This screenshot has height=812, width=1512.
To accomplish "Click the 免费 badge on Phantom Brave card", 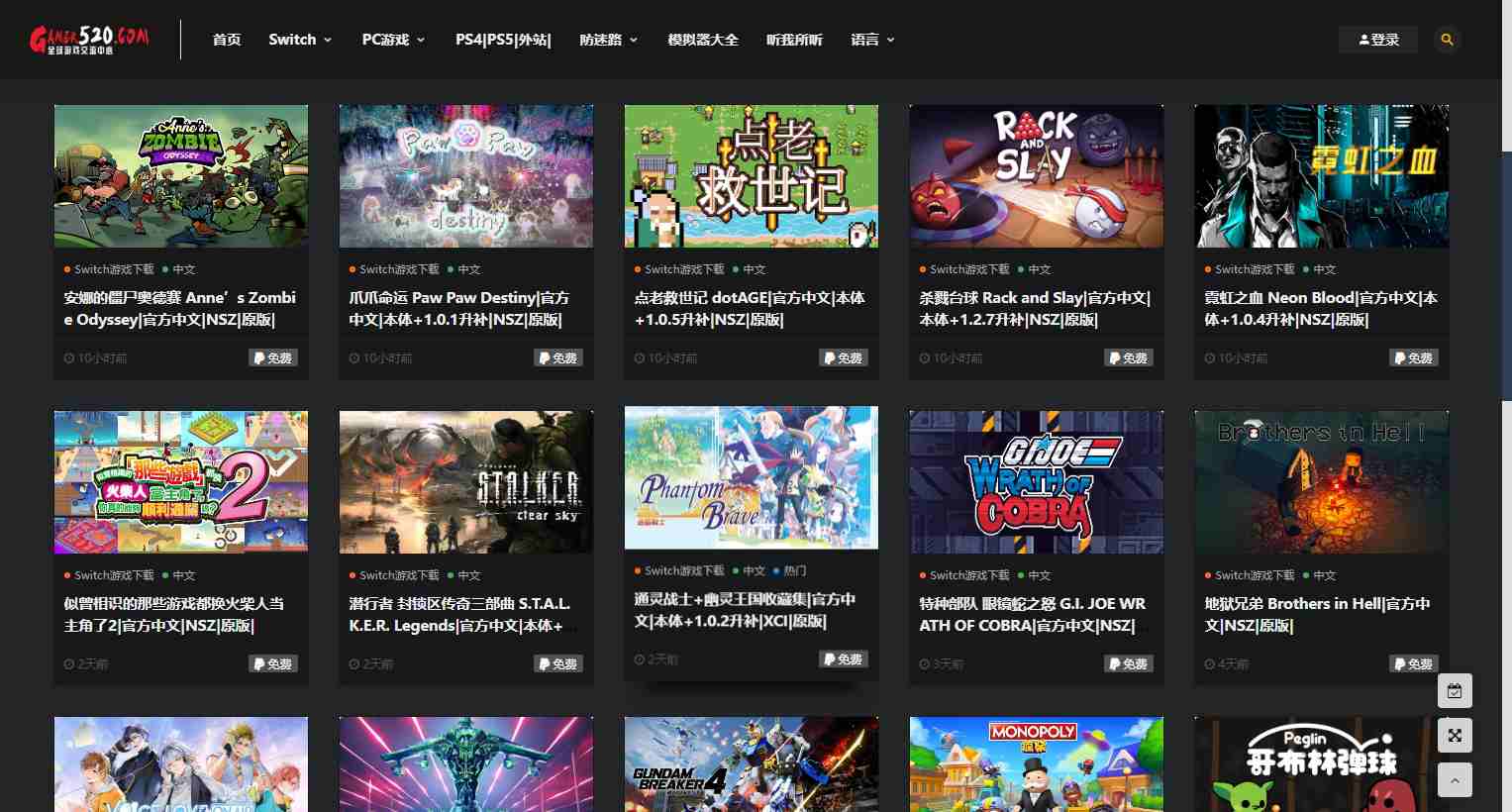I will tap(843, 660).
